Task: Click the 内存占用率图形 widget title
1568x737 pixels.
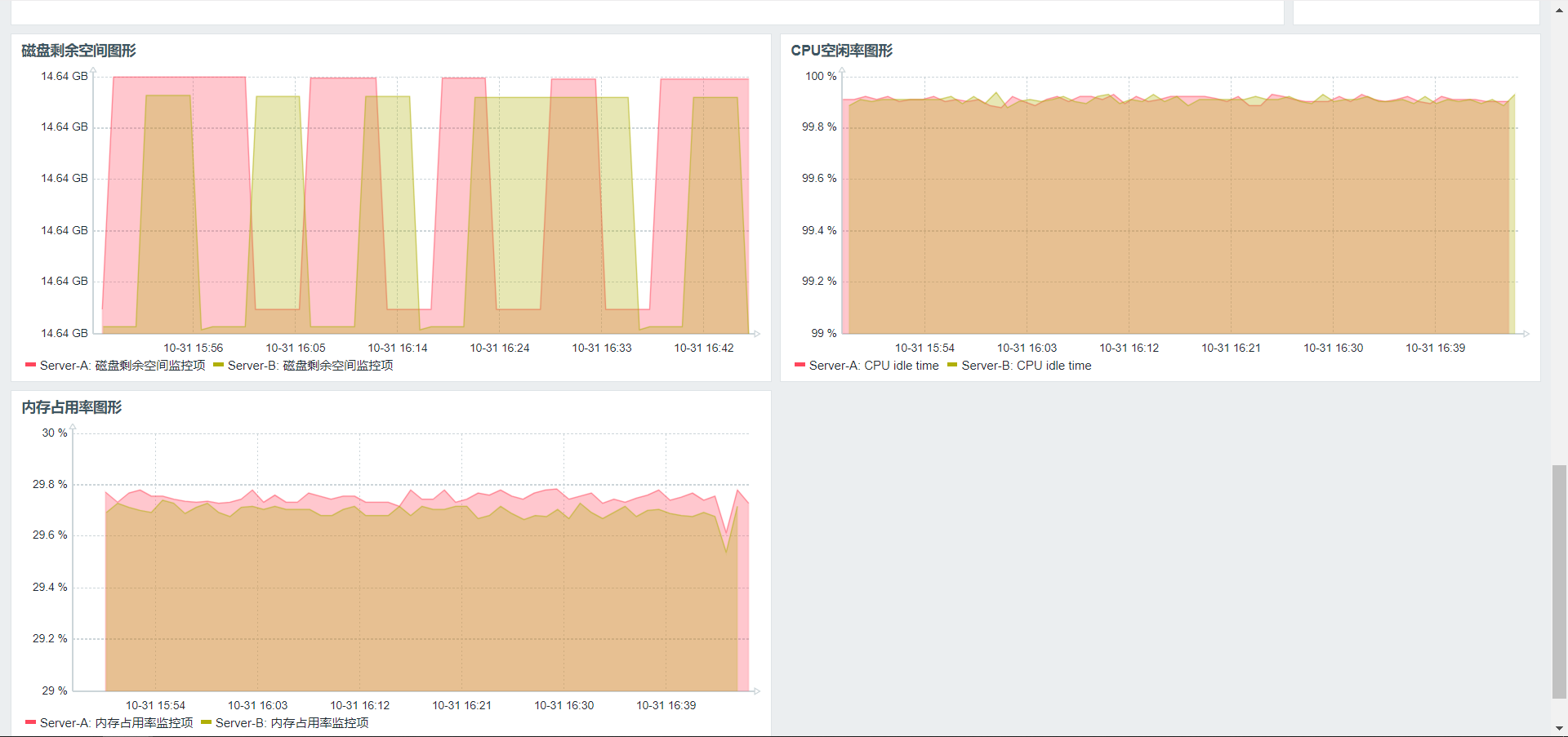Action: [x=71, y=407]
